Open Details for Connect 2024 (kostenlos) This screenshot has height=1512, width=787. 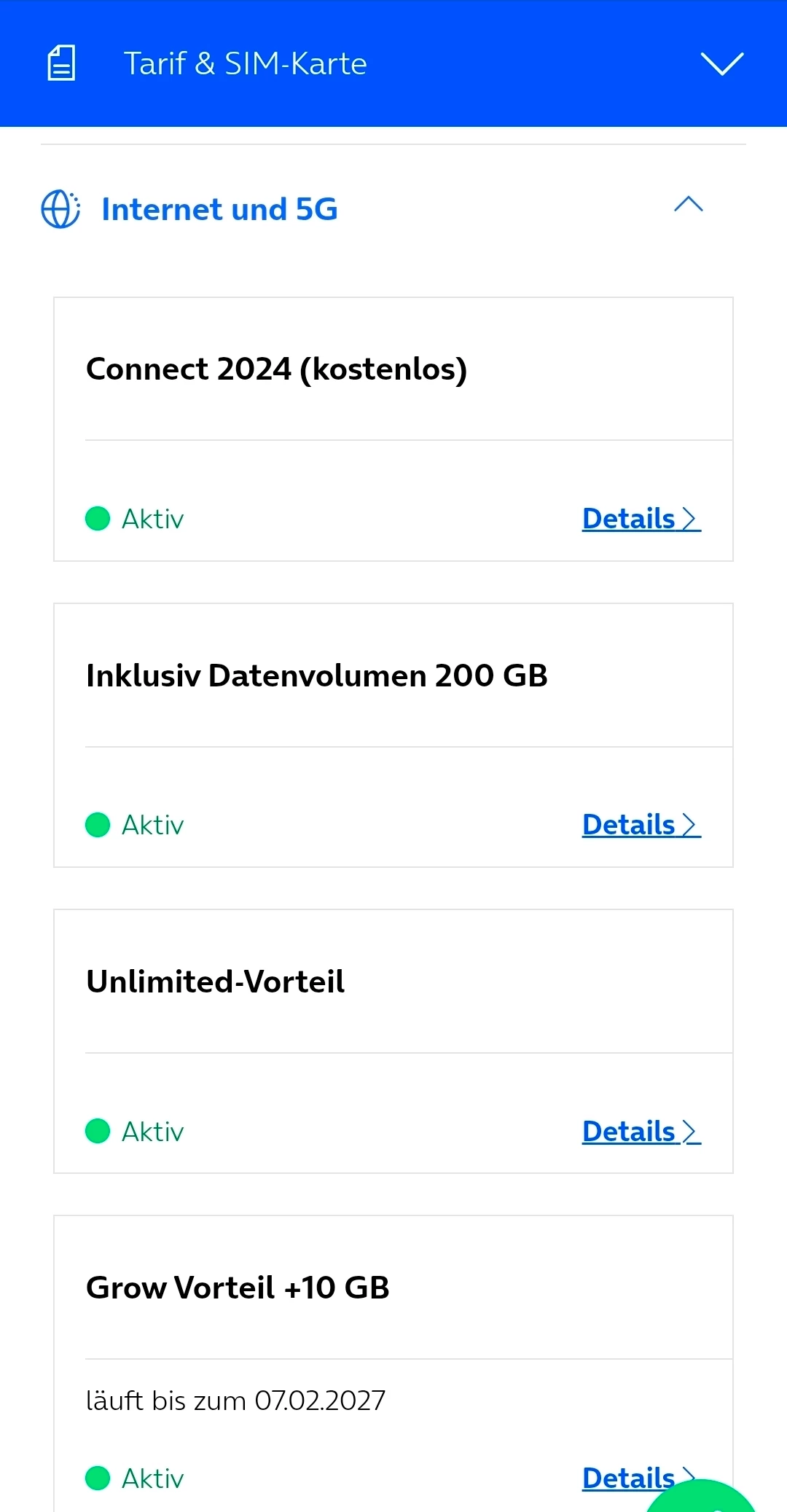pos(641,519)
